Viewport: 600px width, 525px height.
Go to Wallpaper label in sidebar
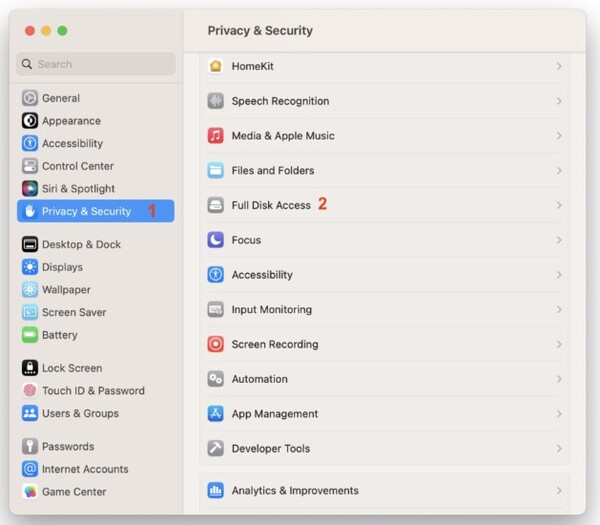[66, 290]
